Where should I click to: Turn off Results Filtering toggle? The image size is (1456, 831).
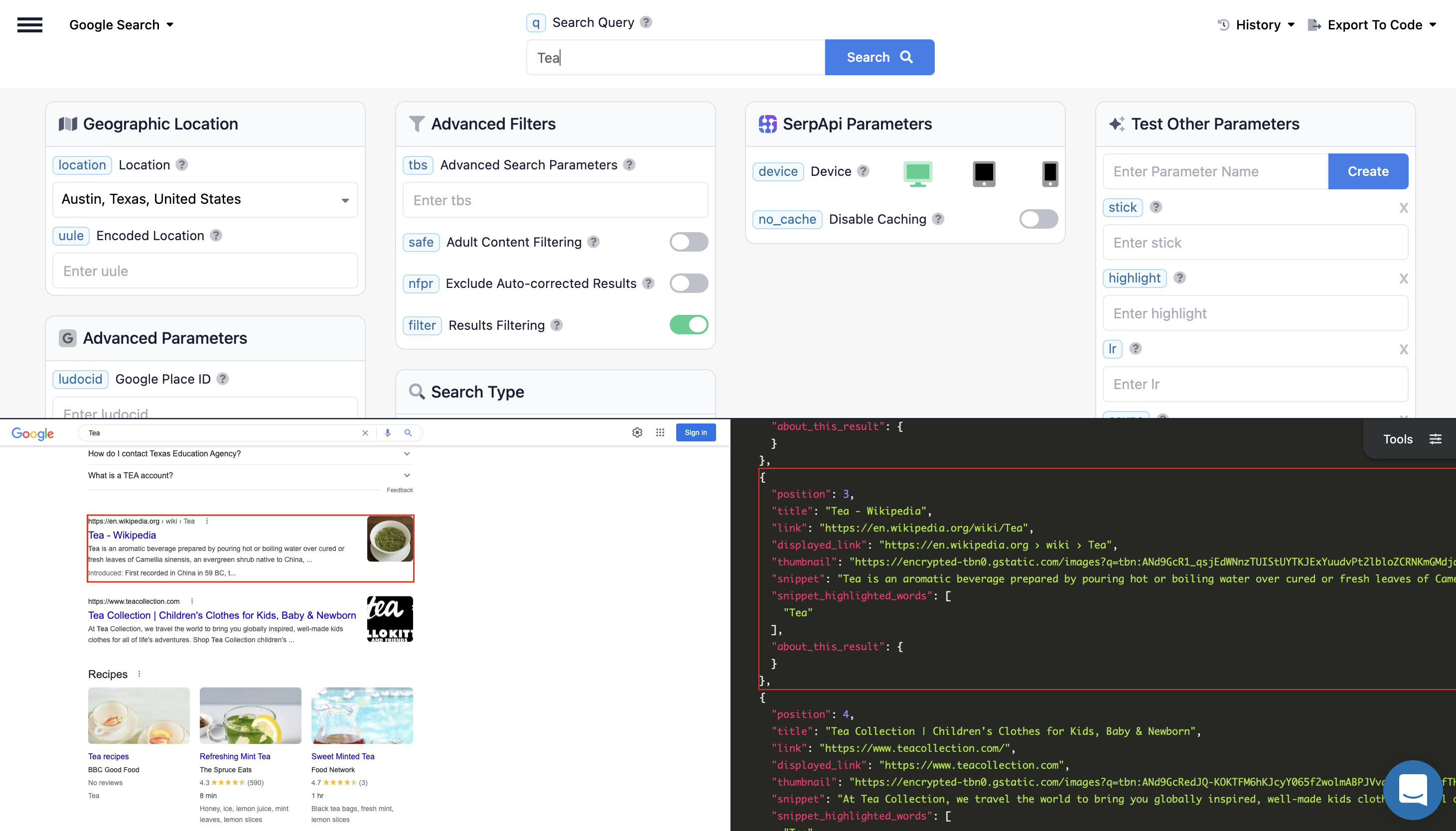(688, 325)
